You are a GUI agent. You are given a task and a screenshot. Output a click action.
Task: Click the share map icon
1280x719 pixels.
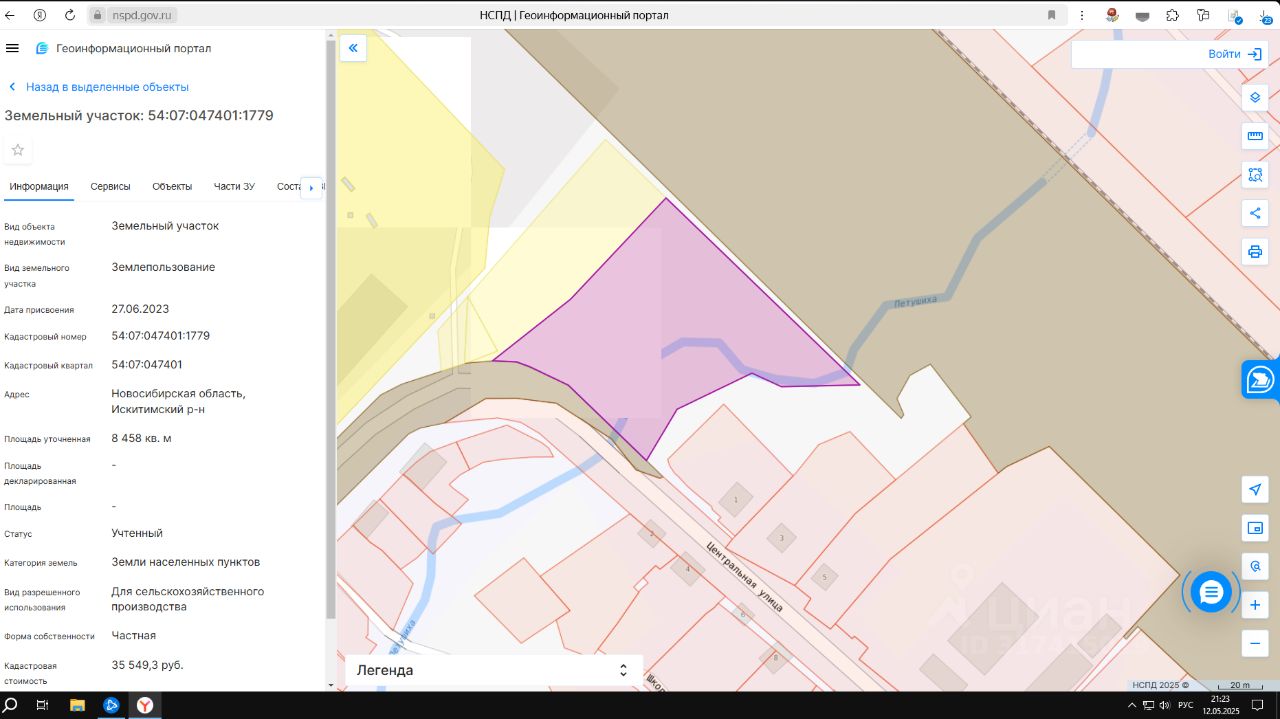(1255, 213)
